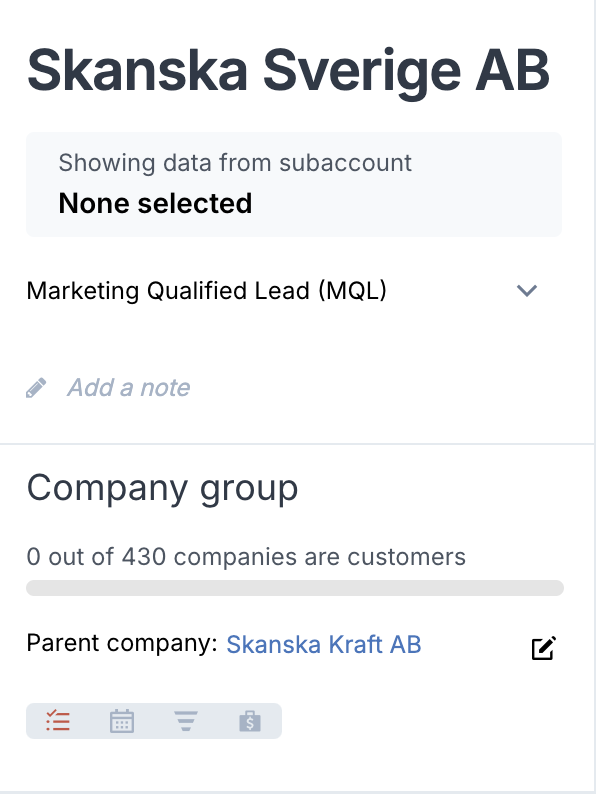Select the briefcase dollar orders icon
The image size is (596, 794).
coord(250,721)
